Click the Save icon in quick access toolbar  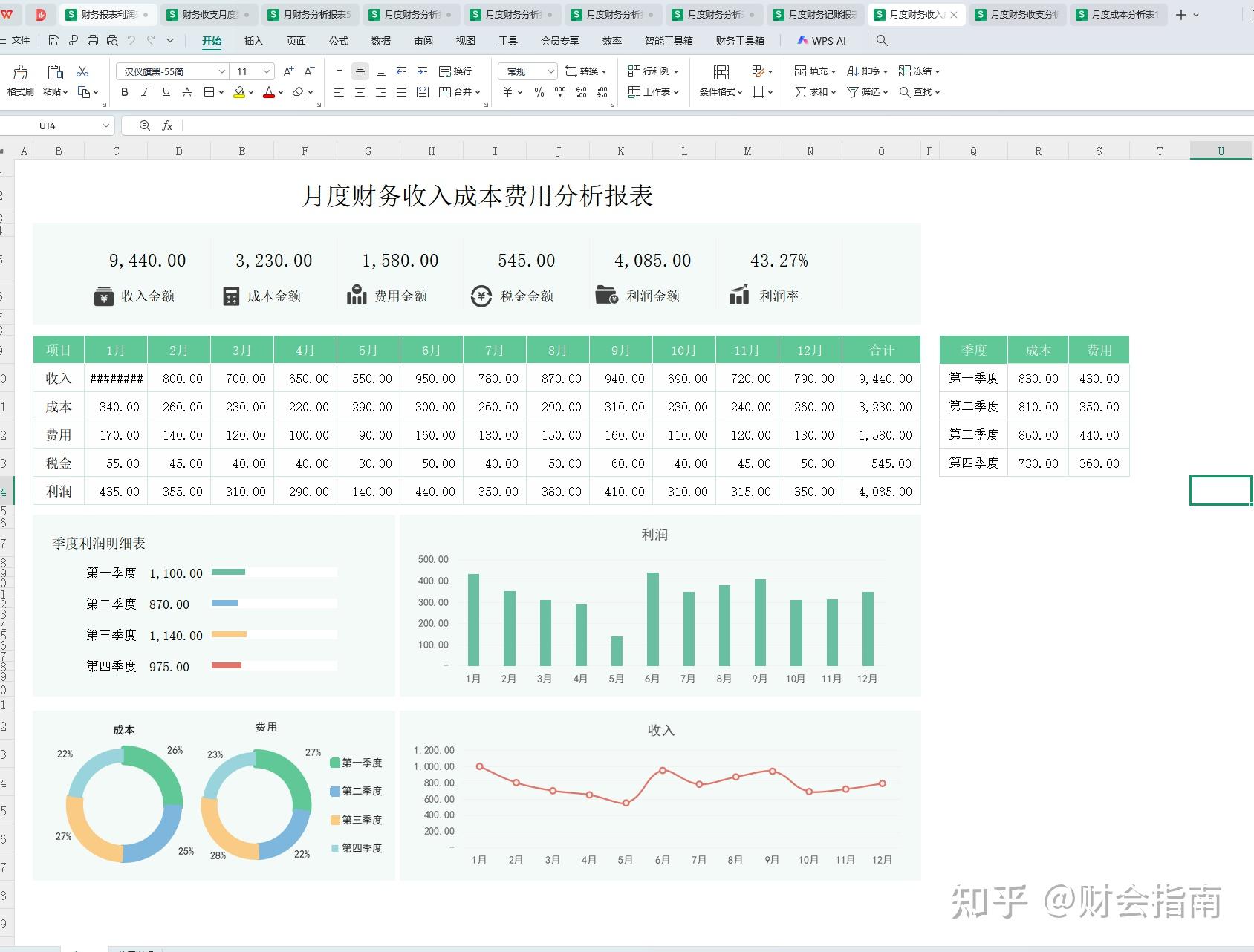tap(53, 41)
